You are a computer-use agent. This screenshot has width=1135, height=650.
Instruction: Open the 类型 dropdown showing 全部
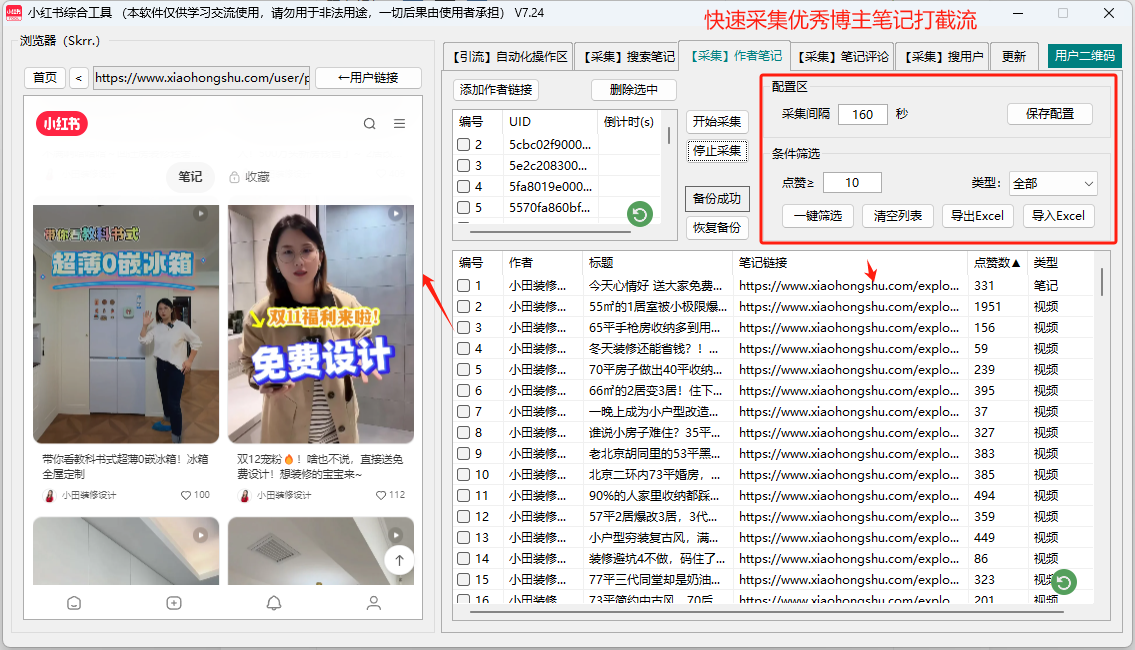[x=1053, y=183]
